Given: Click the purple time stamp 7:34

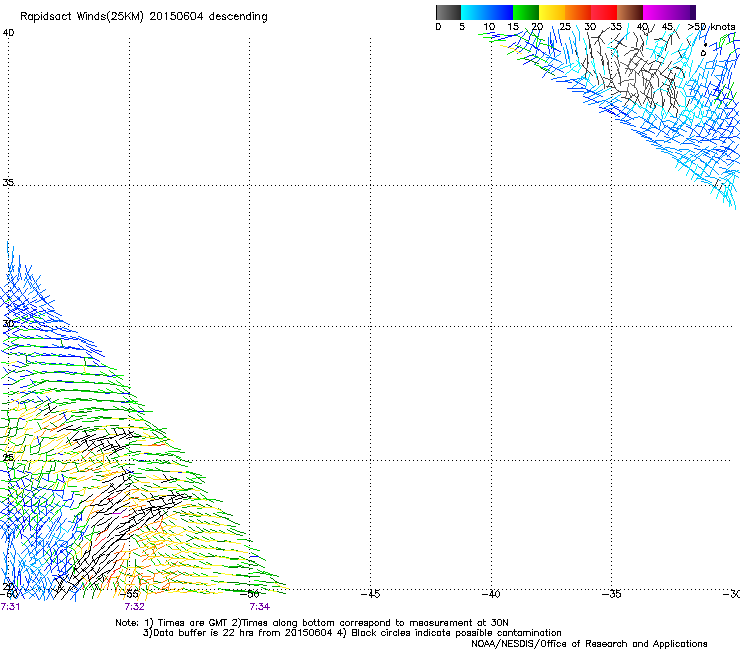Looking at the screenshot, I should tap(260, 607).
